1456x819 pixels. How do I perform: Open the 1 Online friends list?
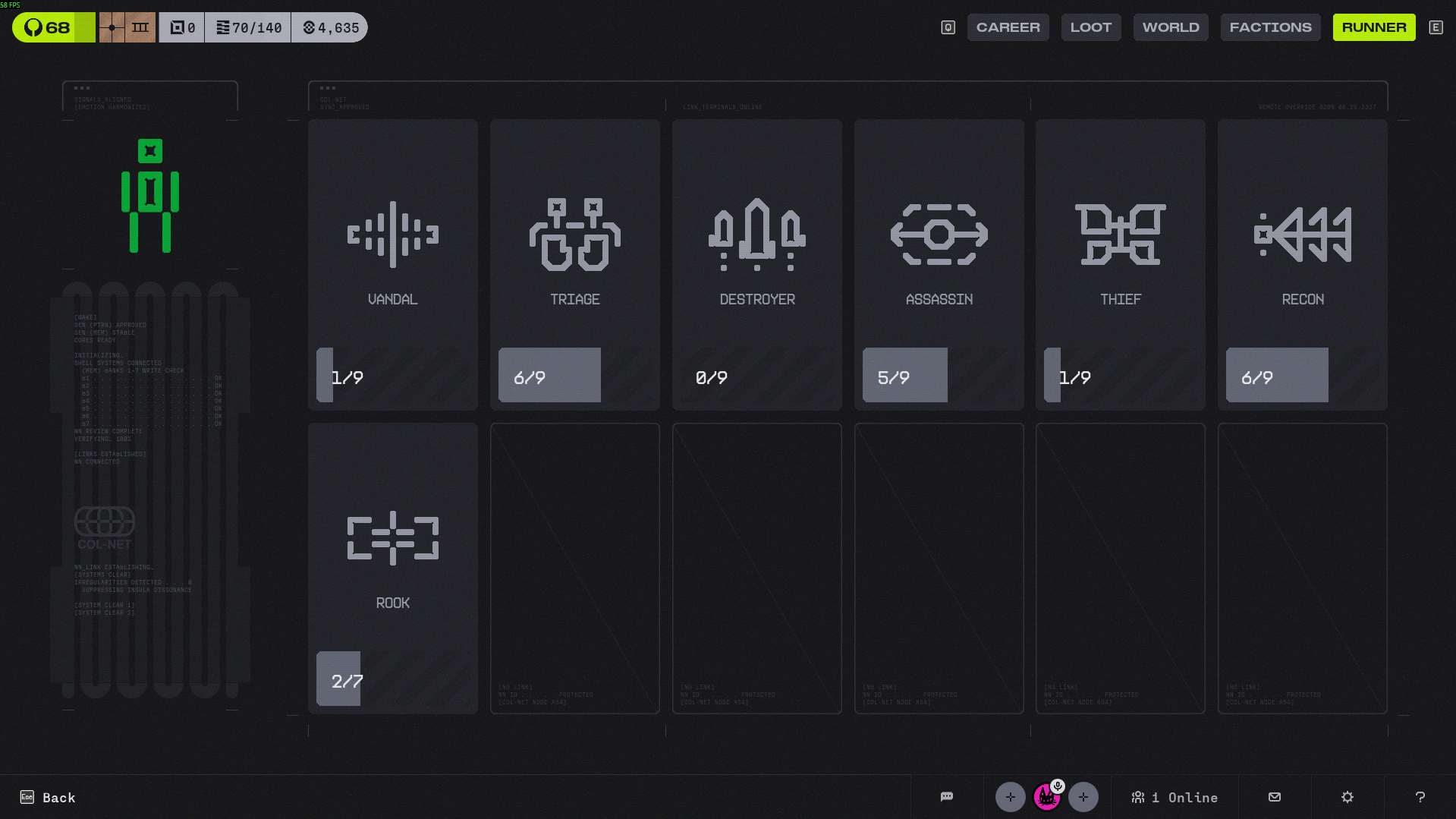tap(1175, 797)
